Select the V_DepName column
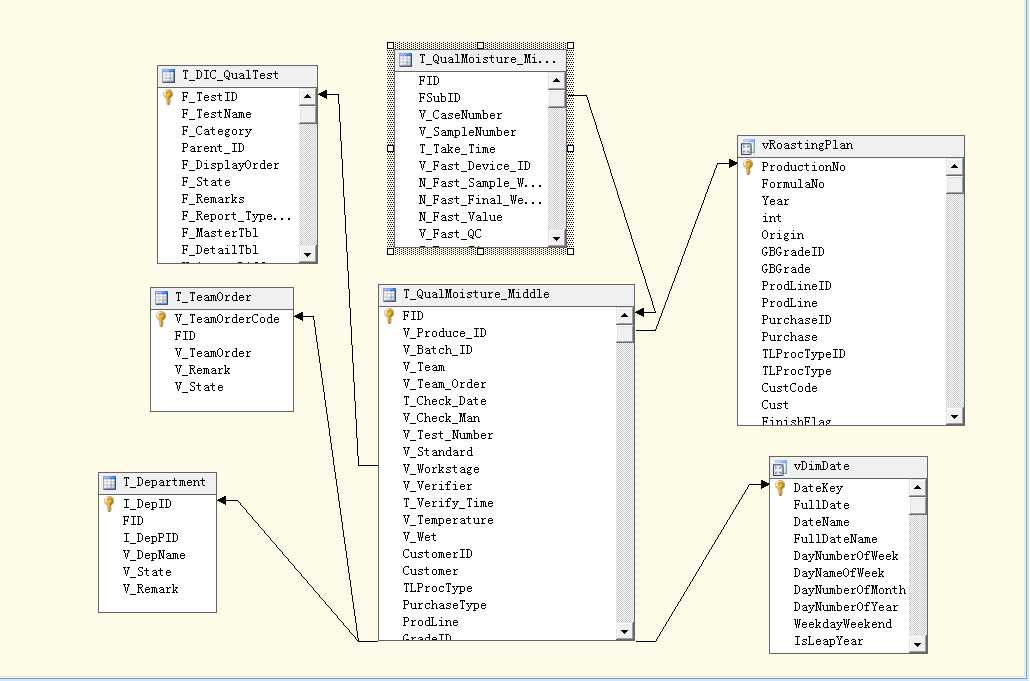The width and height of the screenshot is (1030, 681). pyautogui.click(x=154, y=556)
